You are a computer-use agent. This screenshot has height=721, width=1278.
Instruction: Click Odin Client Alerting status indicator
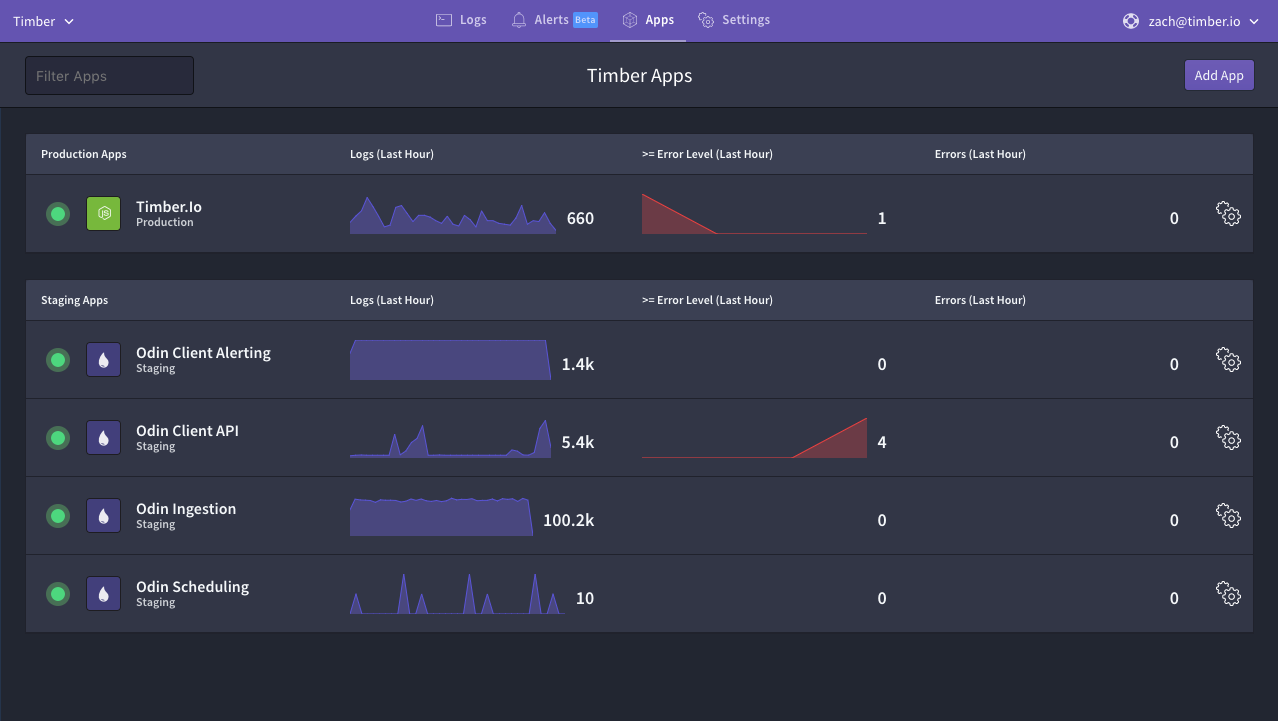57,359
